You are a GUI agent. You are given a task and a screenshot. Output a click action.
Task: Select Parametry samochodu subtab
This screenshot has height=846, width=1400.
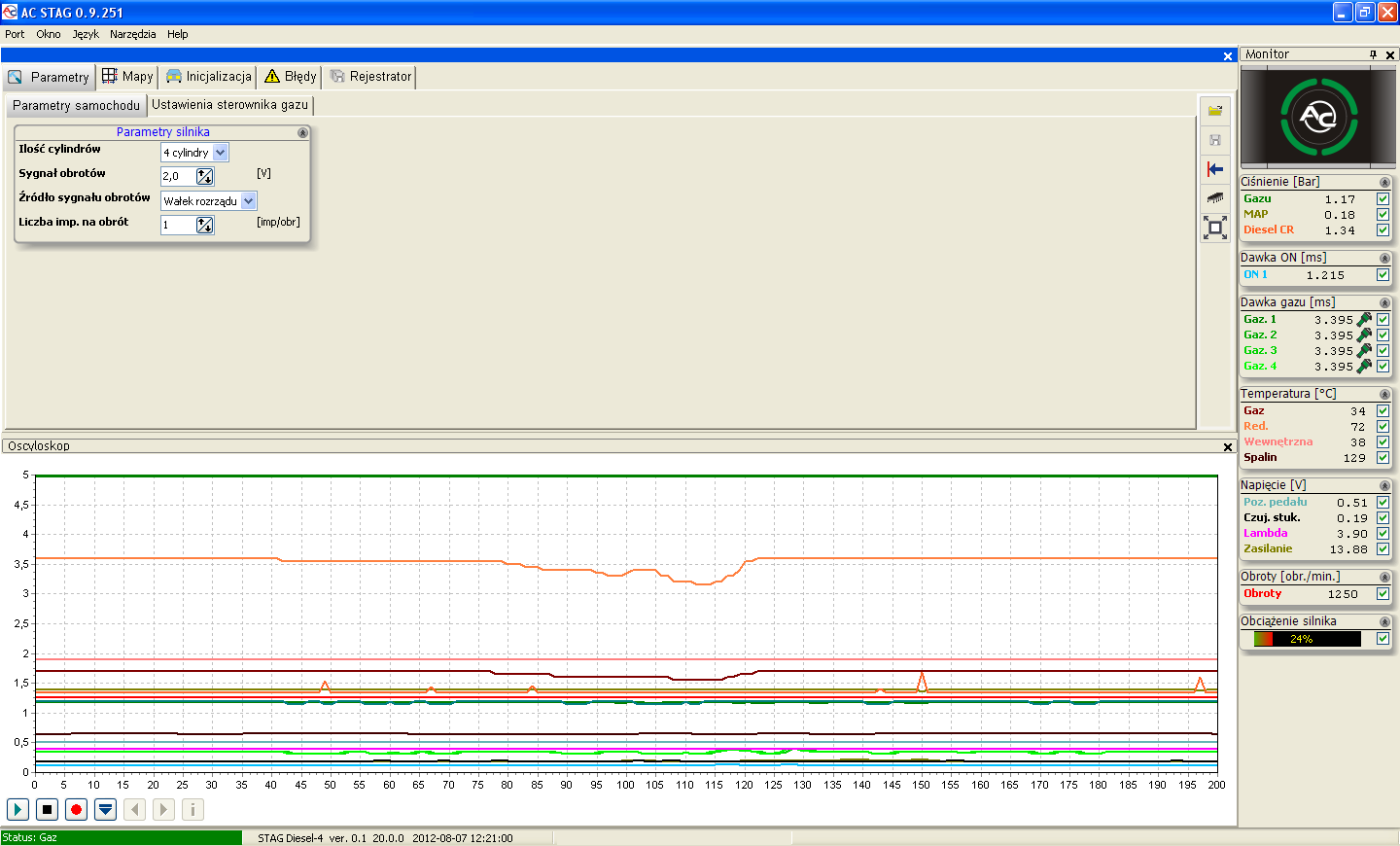click(x=76, y=105)
